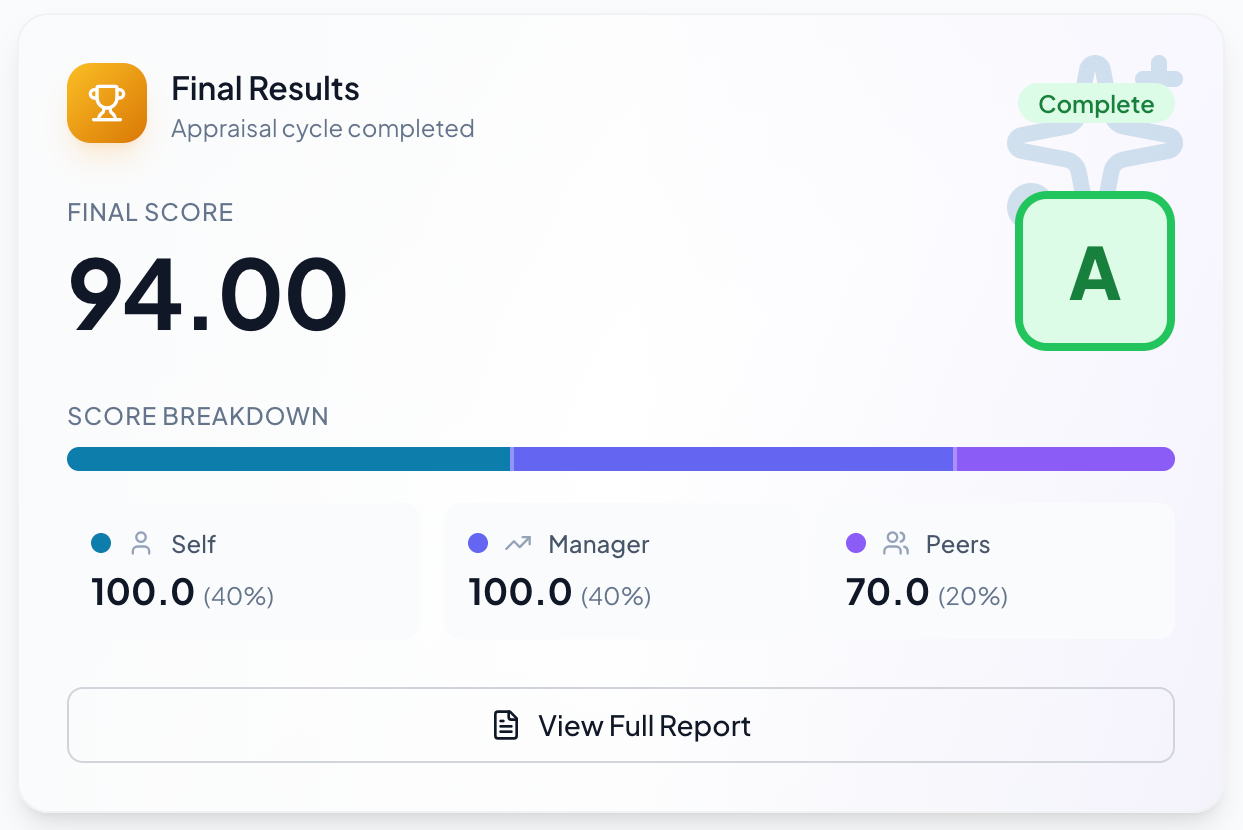The image size is (1243, 830).
Task: Select the green A grade box
Action: click(x=1095, y=271)
